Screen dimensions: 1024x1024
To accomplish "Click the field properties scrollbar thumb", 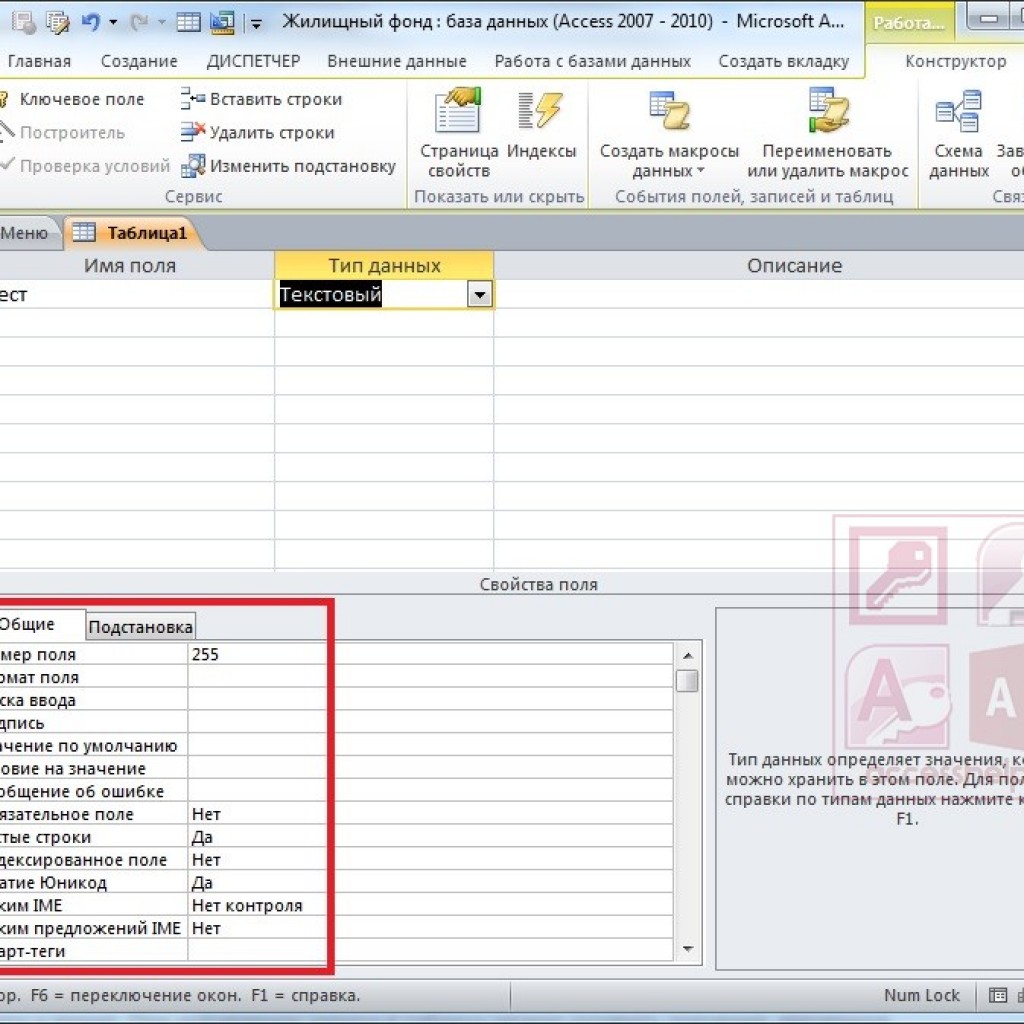I will pyautogui.click(x=687, y=680).
